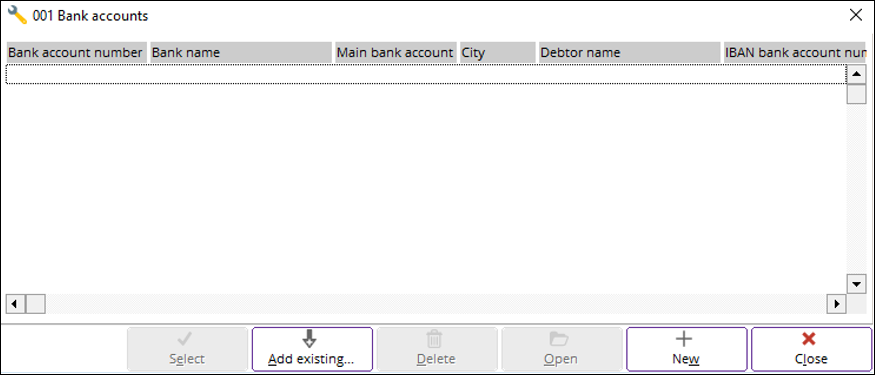Click the greyed-out Select button
875x375 pixels.
pyautogui.click(x=188, y=349)
